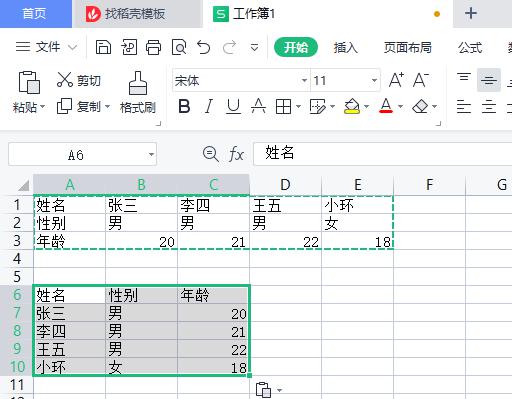Select the Format Painter brush
The width and height of the screenshot is (512, 399).
138,83
